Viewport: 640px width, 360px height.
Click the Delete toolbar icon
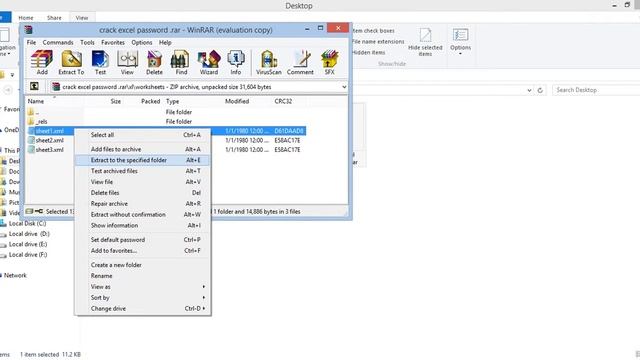154,62
